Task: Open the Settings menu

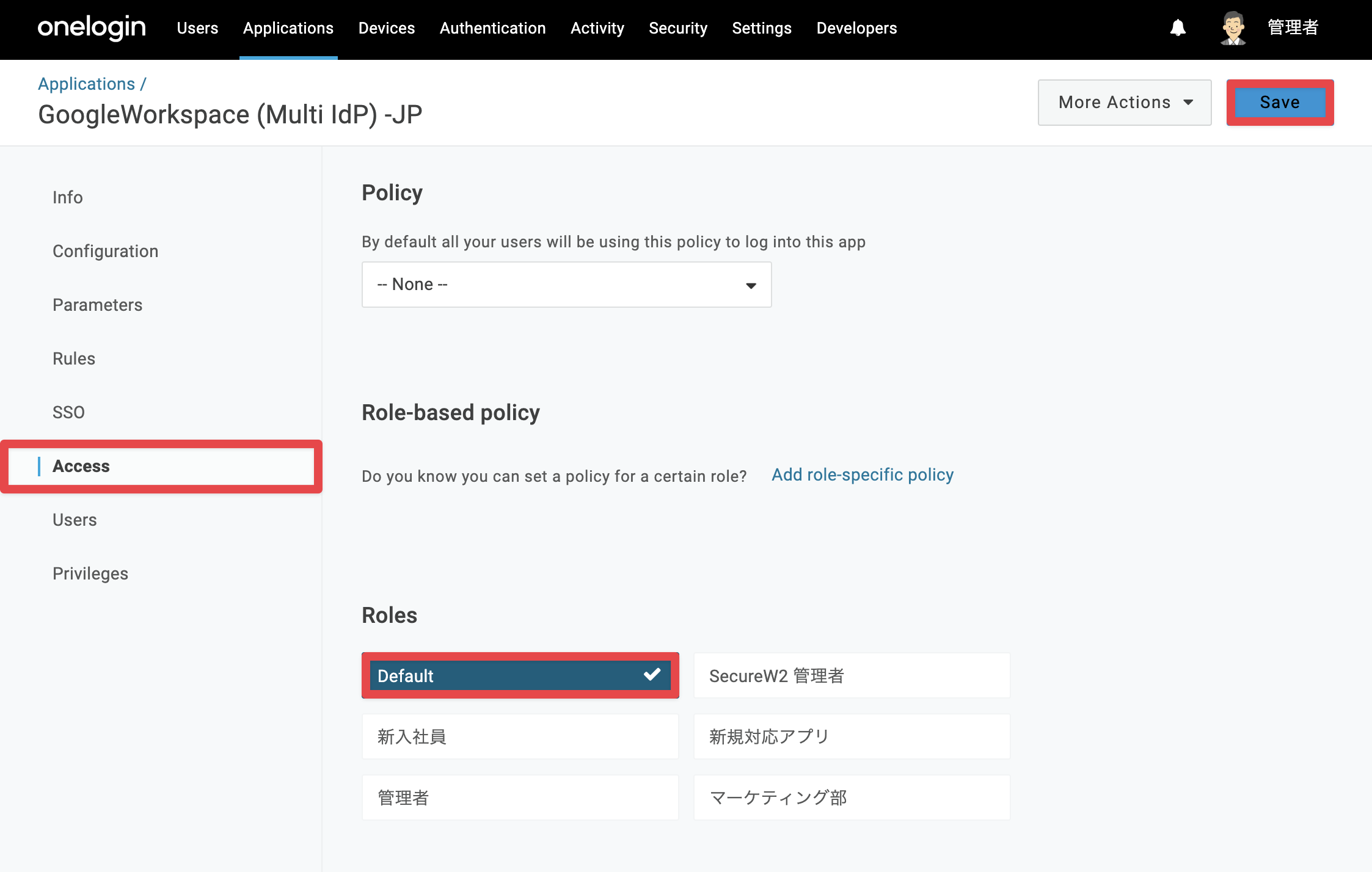Action: (762, 28)
